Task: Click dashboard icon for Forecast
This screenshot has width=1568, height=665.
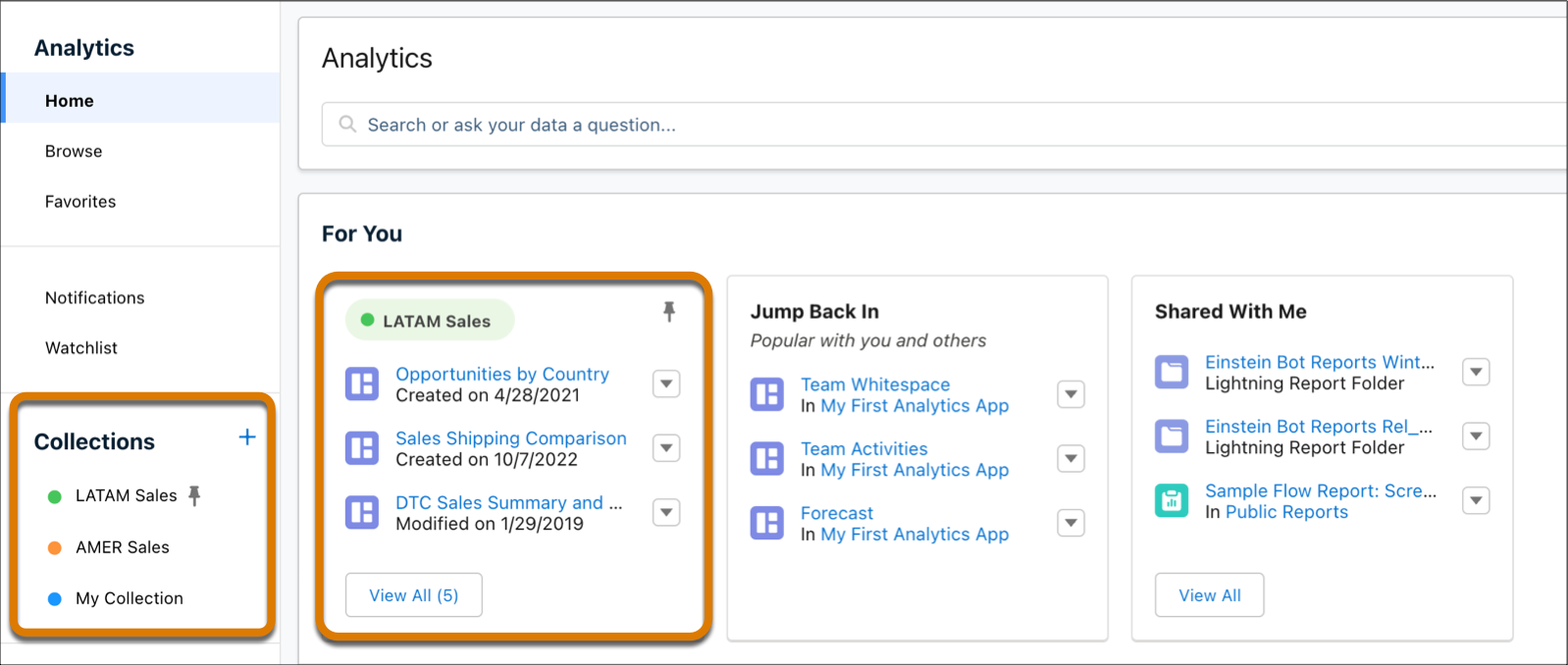Action: (767, 523)
